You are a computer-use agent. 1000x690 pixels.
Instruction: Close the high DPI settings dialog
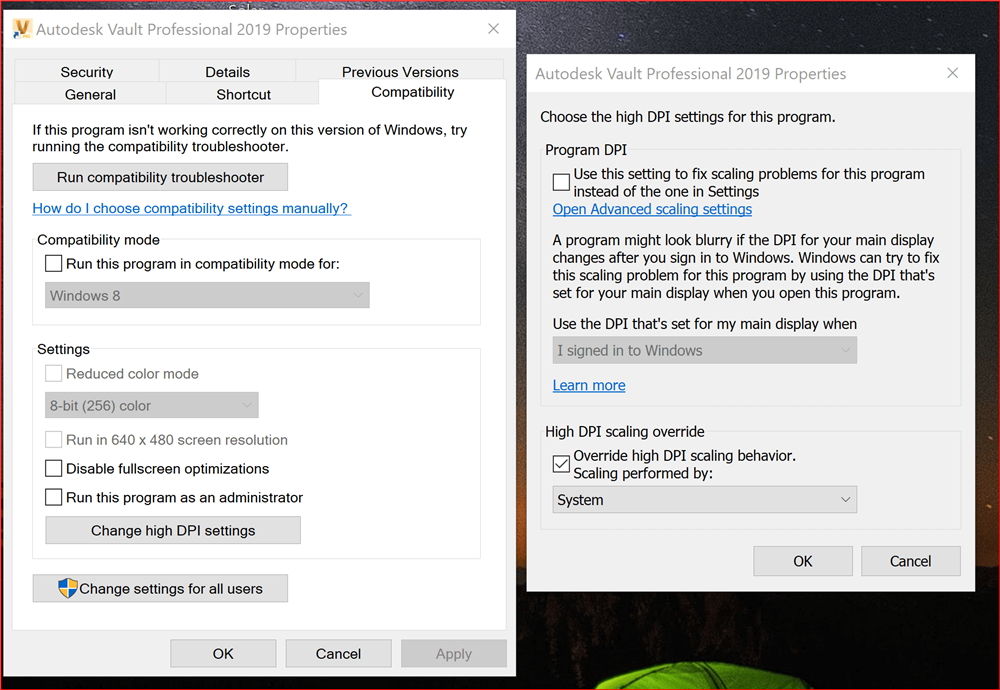[952, 73]
